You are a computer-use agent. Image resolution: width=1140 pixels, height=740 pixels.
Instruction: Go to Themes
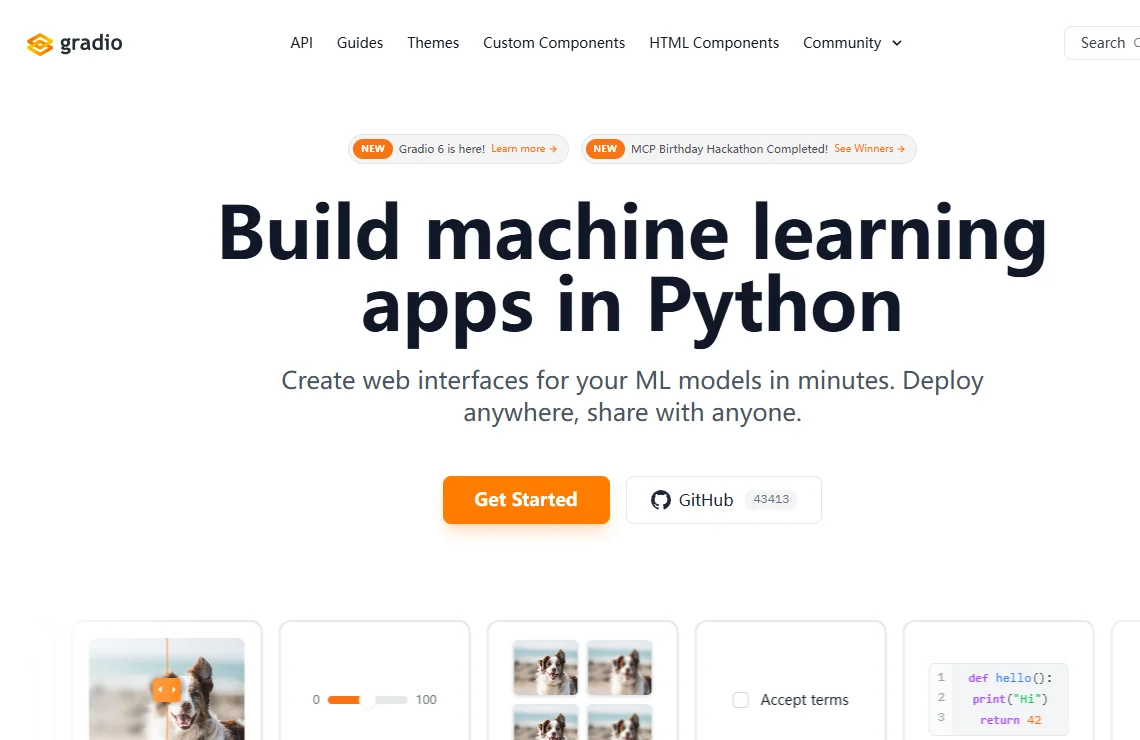[433, 43]
